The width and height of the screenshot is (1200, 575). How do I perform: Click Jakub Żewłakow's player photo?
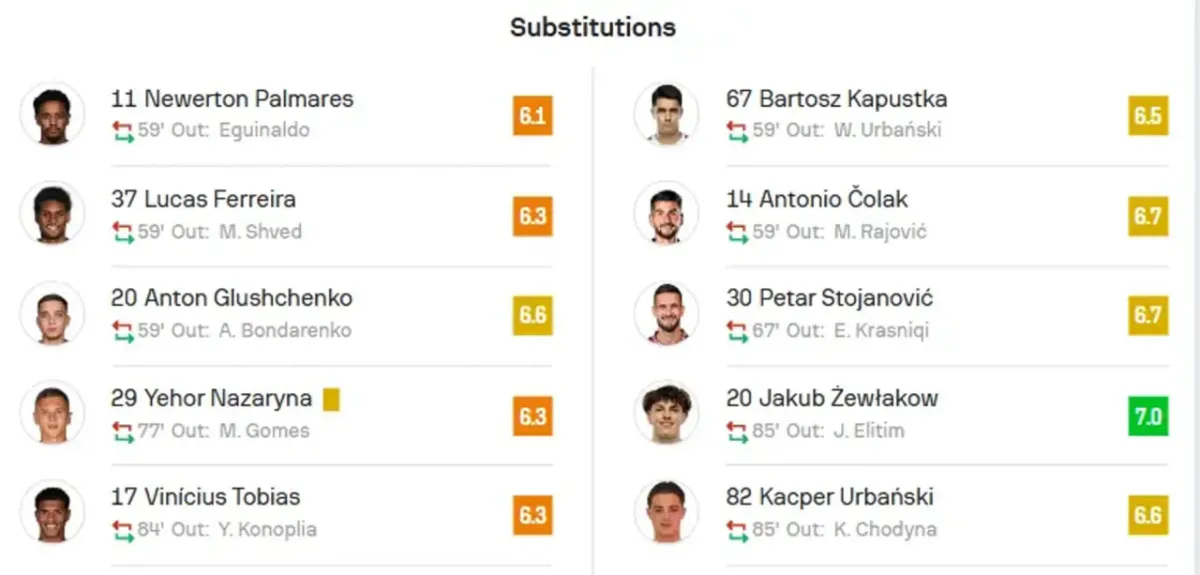click(666, 413)
